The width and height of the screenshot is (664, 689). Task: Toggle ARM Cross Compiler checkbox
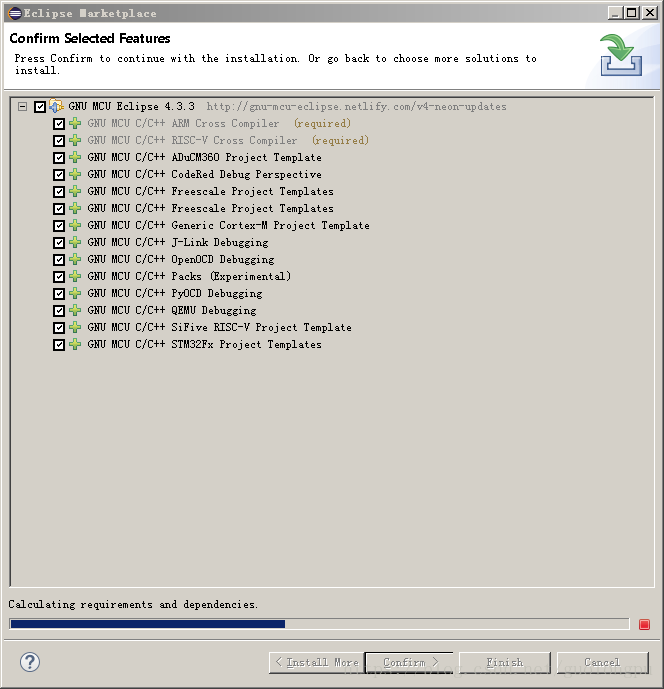[59, 124]
